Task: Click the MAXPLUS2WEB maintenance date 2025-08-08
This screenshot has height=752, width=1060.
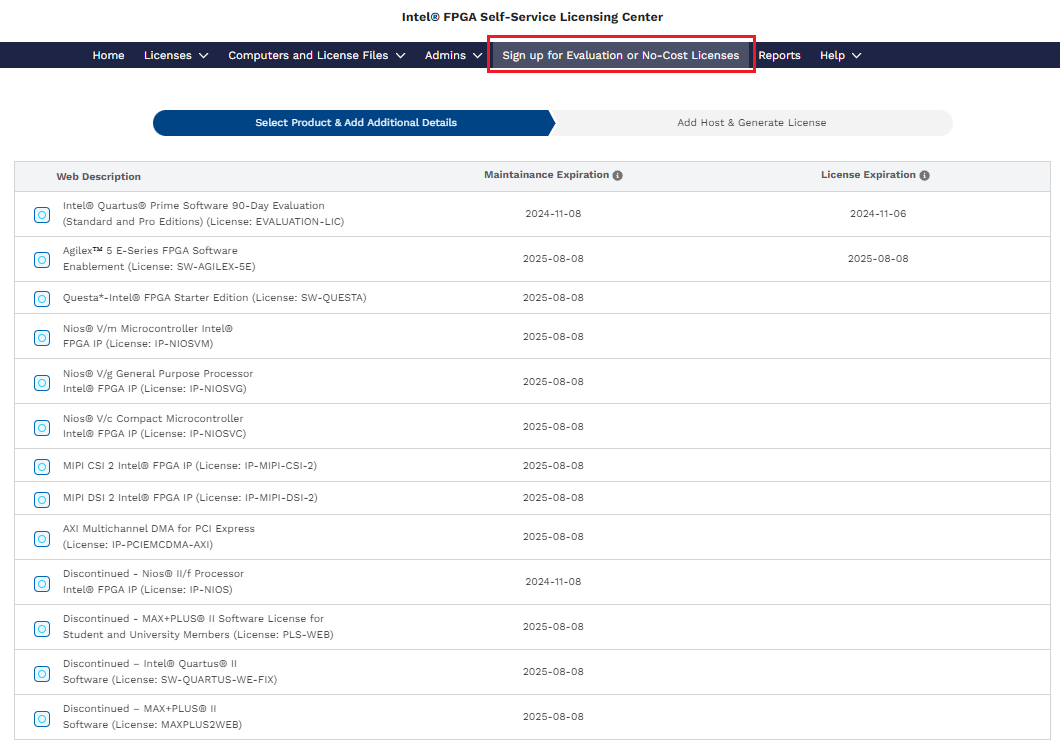Action: [x=553, y=717]
